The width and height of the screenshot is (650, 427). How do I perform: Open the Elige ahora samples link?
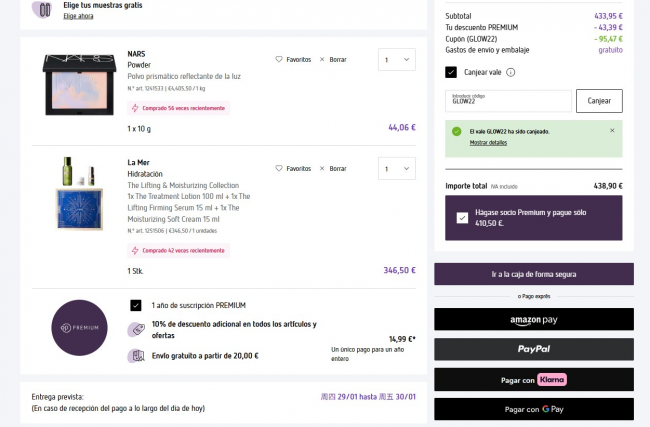click(x=78, y=17)
